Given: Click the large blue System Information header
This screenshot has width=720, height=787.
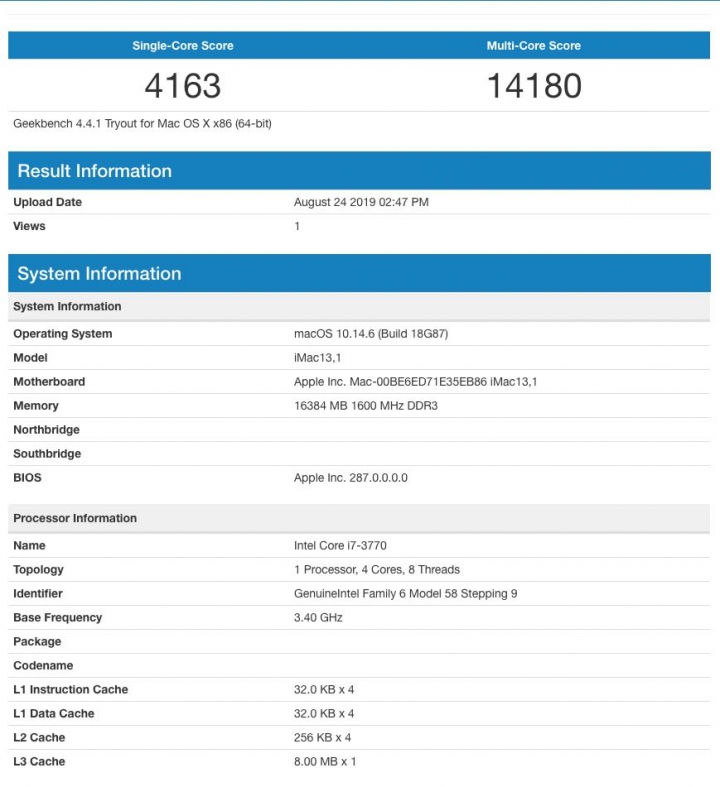Looking at the screenshot, I should point(359,273).
